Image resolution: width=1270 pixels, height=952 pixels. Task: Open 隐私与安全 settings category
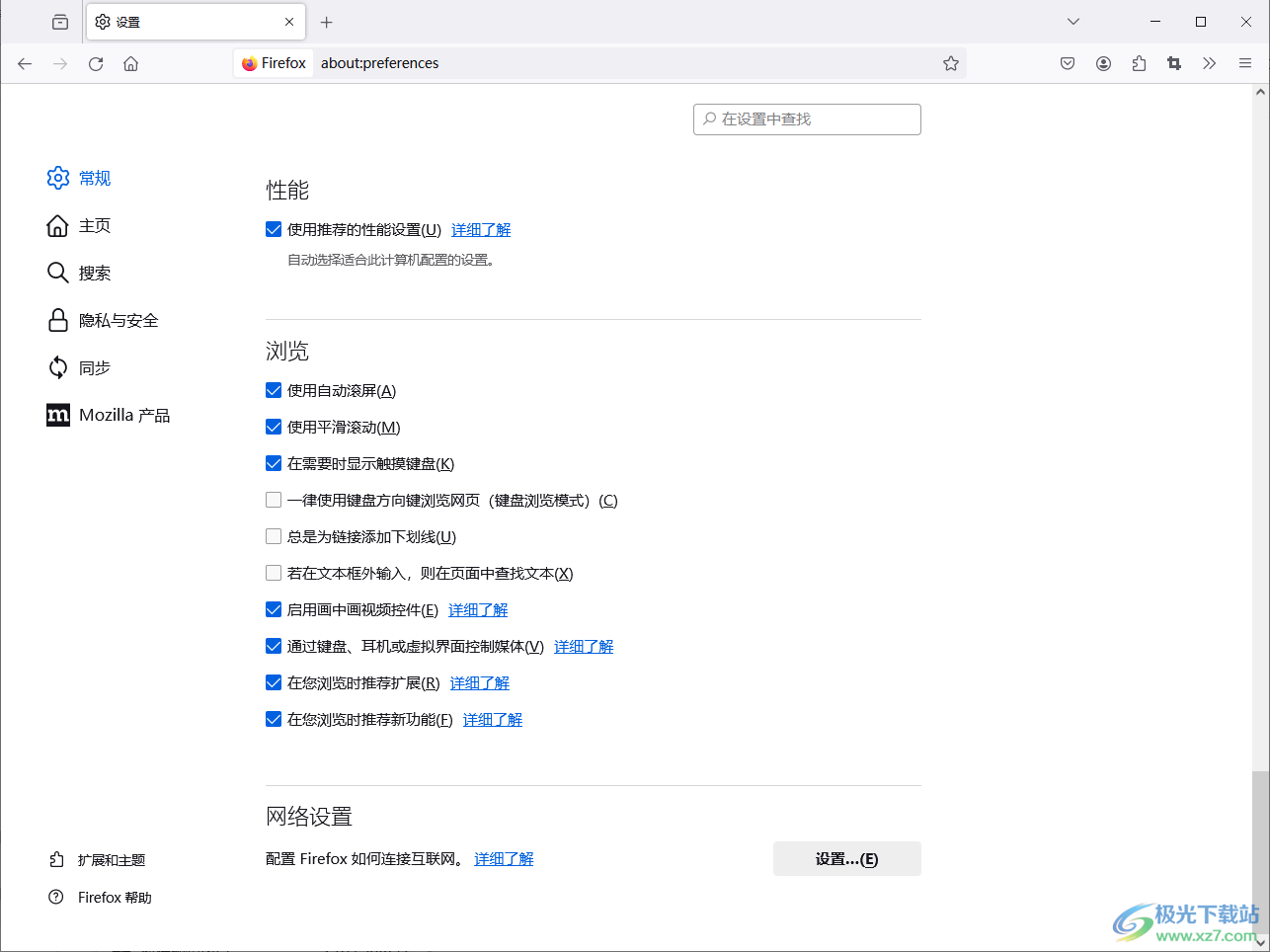[104, 320]
